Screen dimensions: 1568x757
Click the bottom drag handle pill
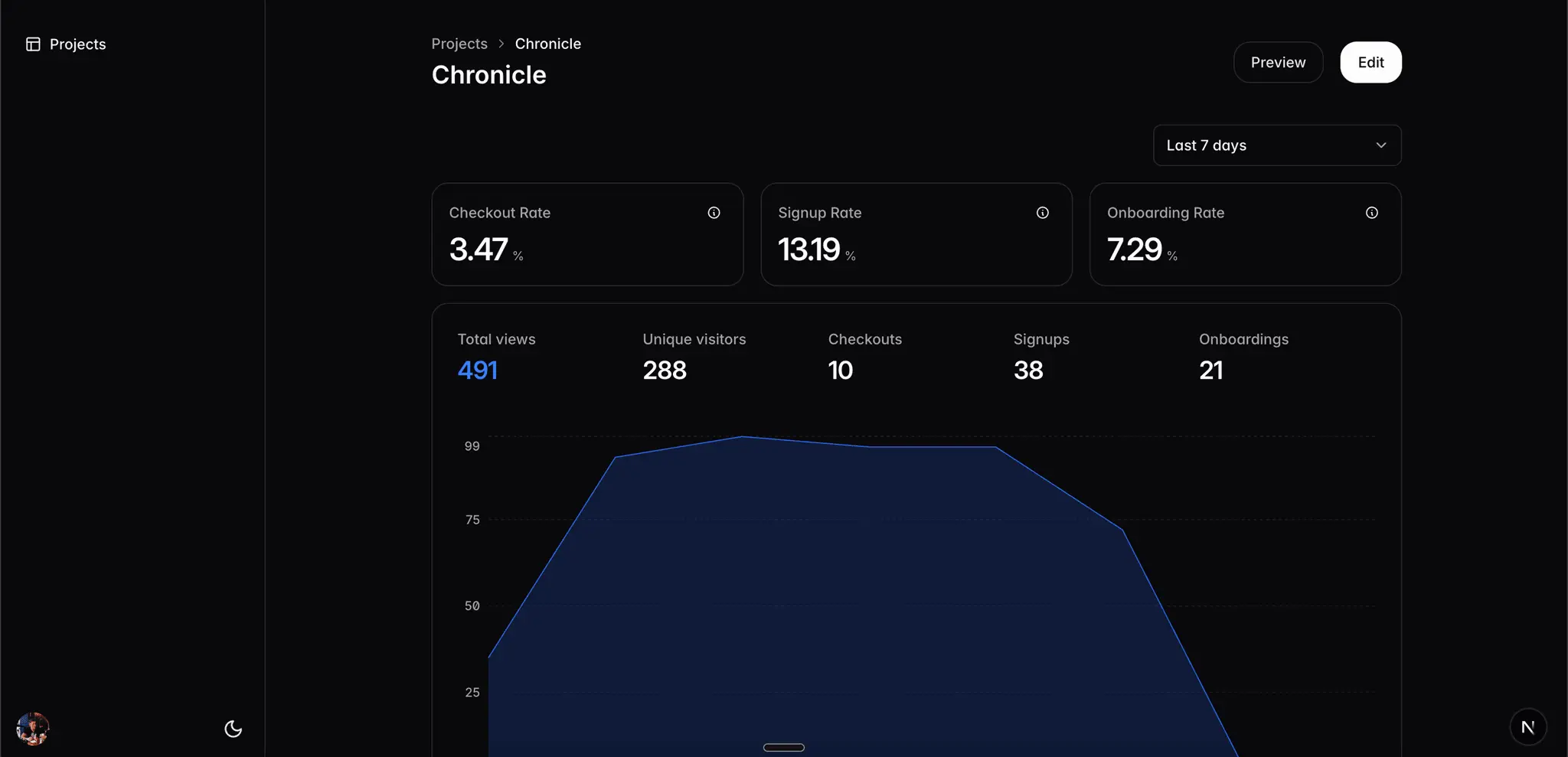(x=784, y=747)
